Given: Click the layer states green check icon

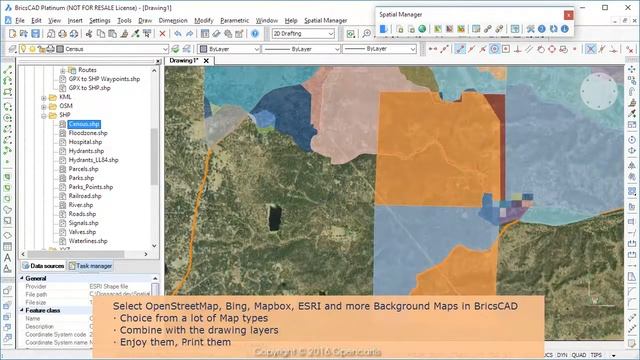Looking at the screenshot, I should tap(175, 49).
